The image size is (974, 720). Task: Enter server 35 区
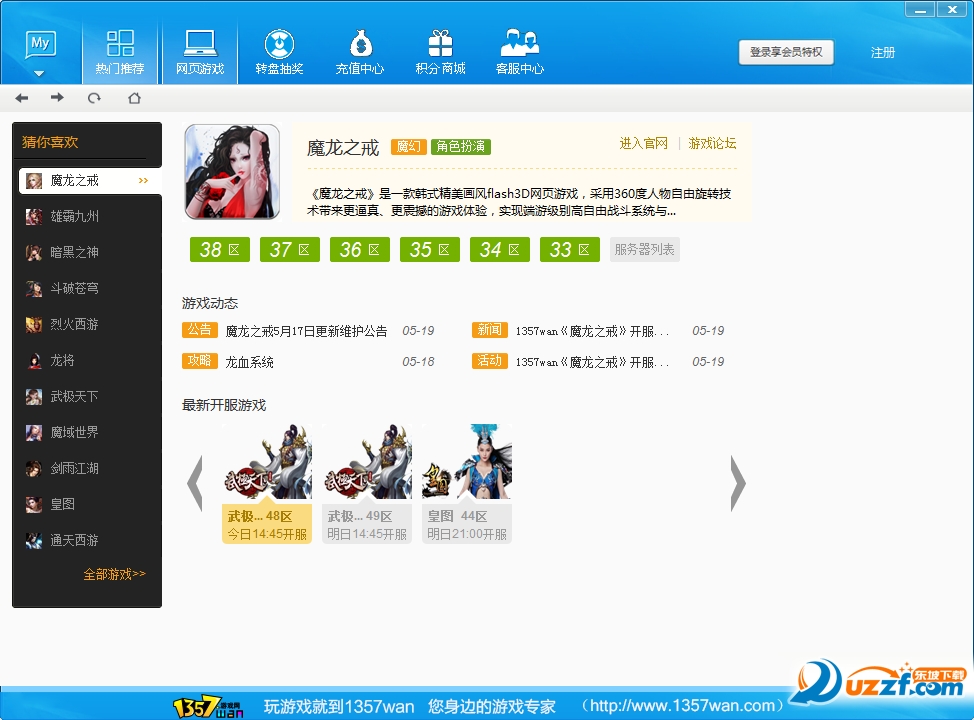pyautogui.click(x=430, y=250)
